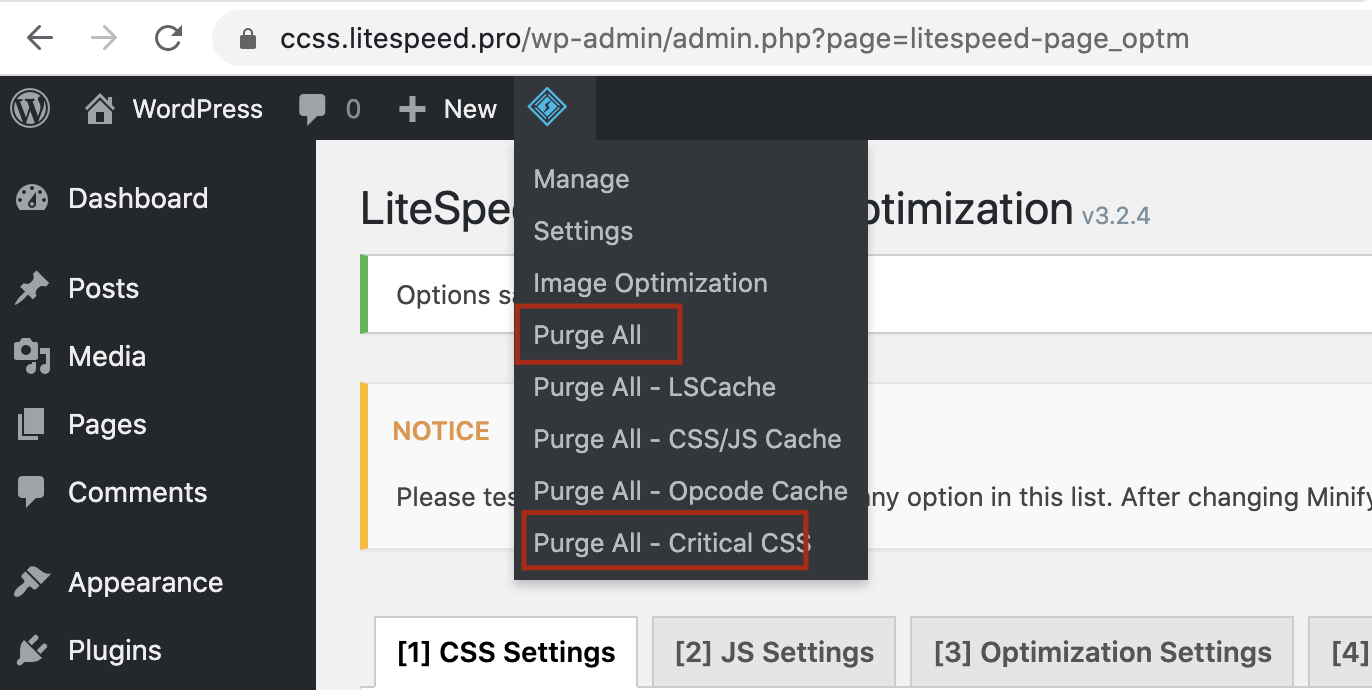This screenshot has height=690, width=1372.
Task: Go to Appearance in the sidebar
Action: coord(145,582)
